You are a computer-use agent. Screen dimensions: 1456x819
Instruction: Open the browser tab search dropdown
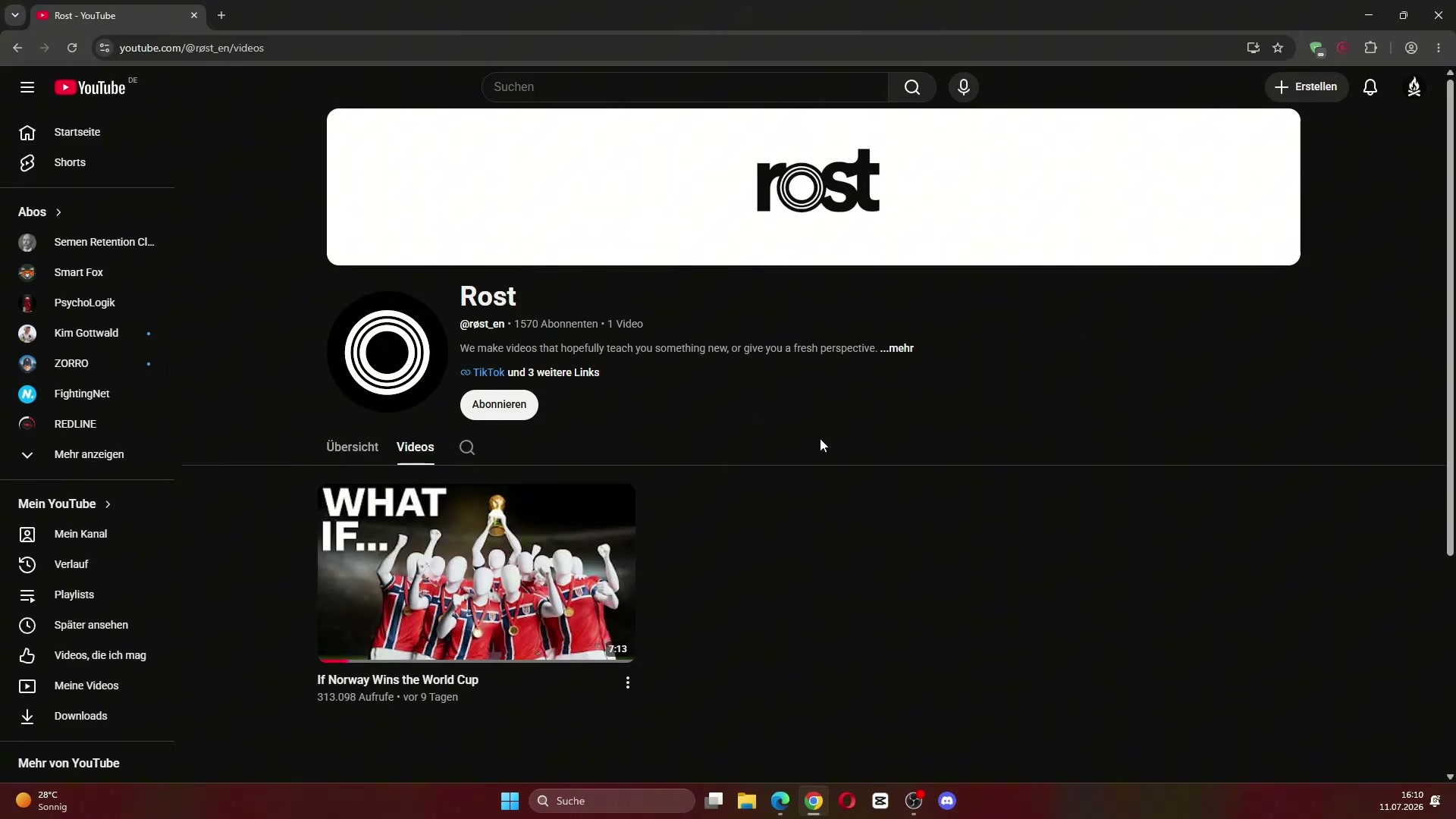pos(14,15)
